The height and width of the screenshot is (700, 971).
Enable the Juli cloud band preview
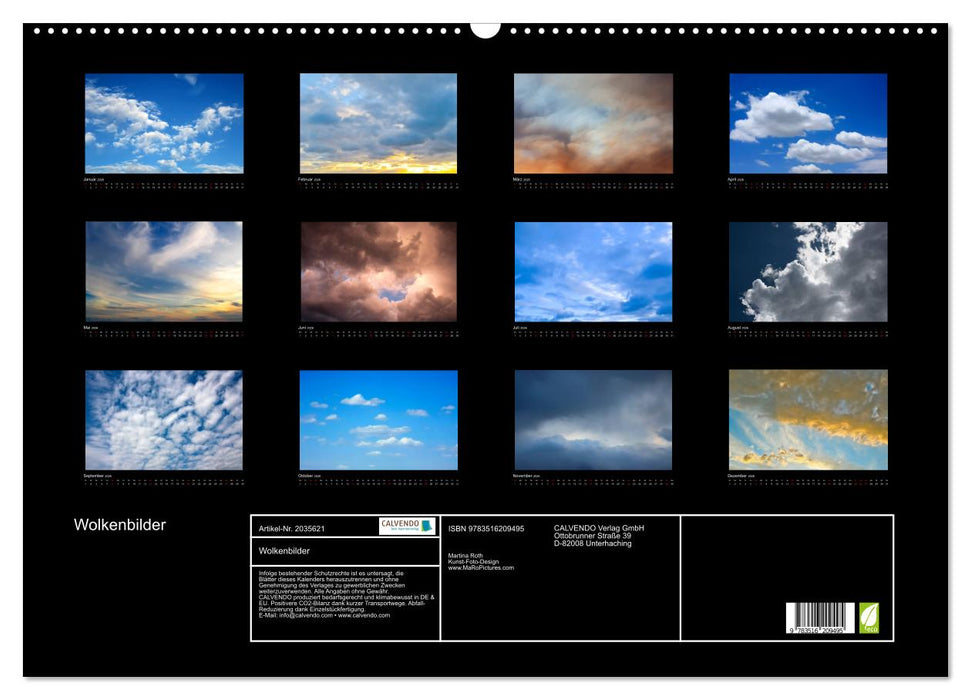click(593, 270)
